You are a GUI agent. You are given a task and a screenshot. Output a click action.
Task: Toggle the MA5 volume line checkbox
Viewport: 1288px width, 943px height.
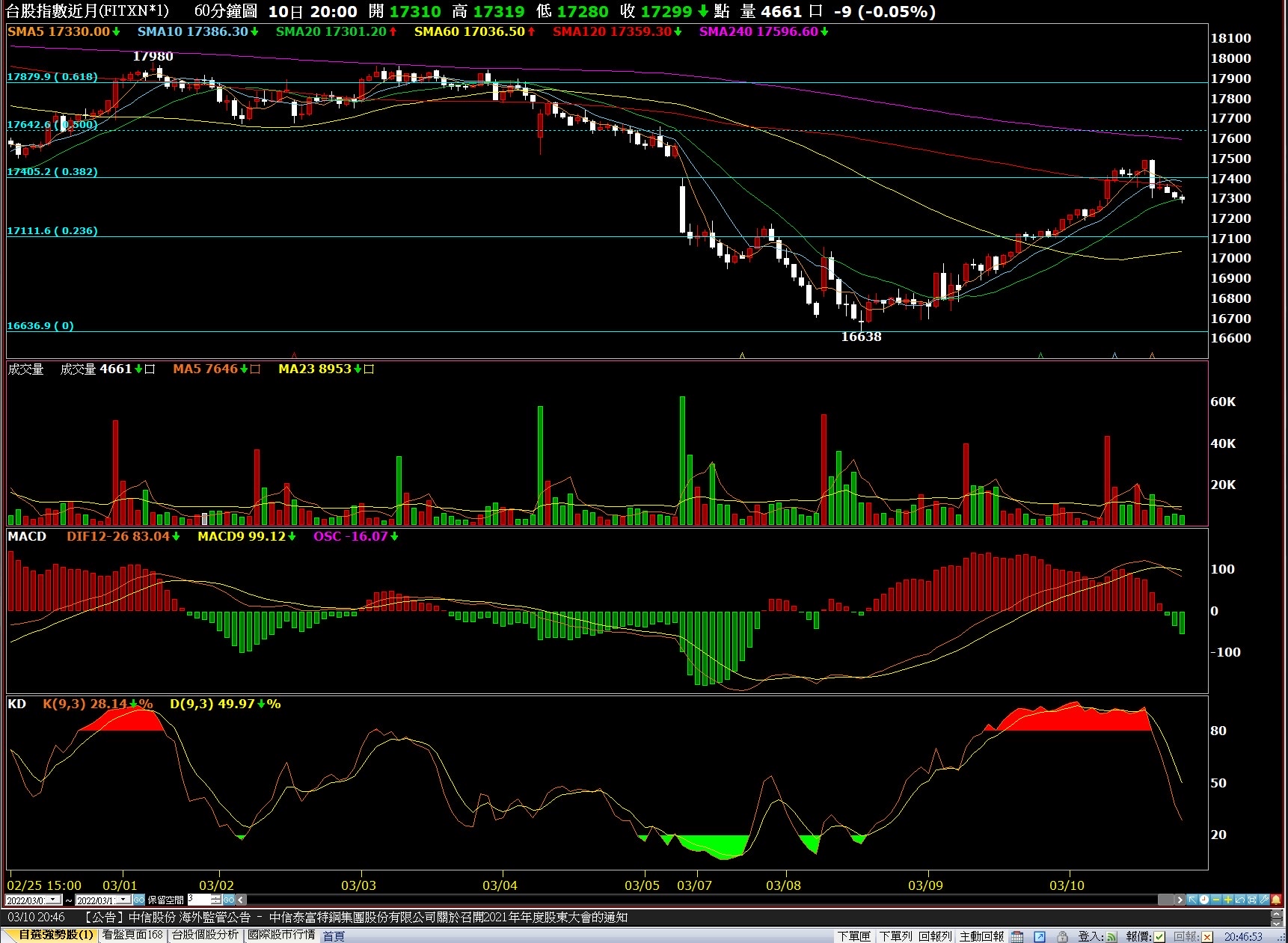point(255,369)
